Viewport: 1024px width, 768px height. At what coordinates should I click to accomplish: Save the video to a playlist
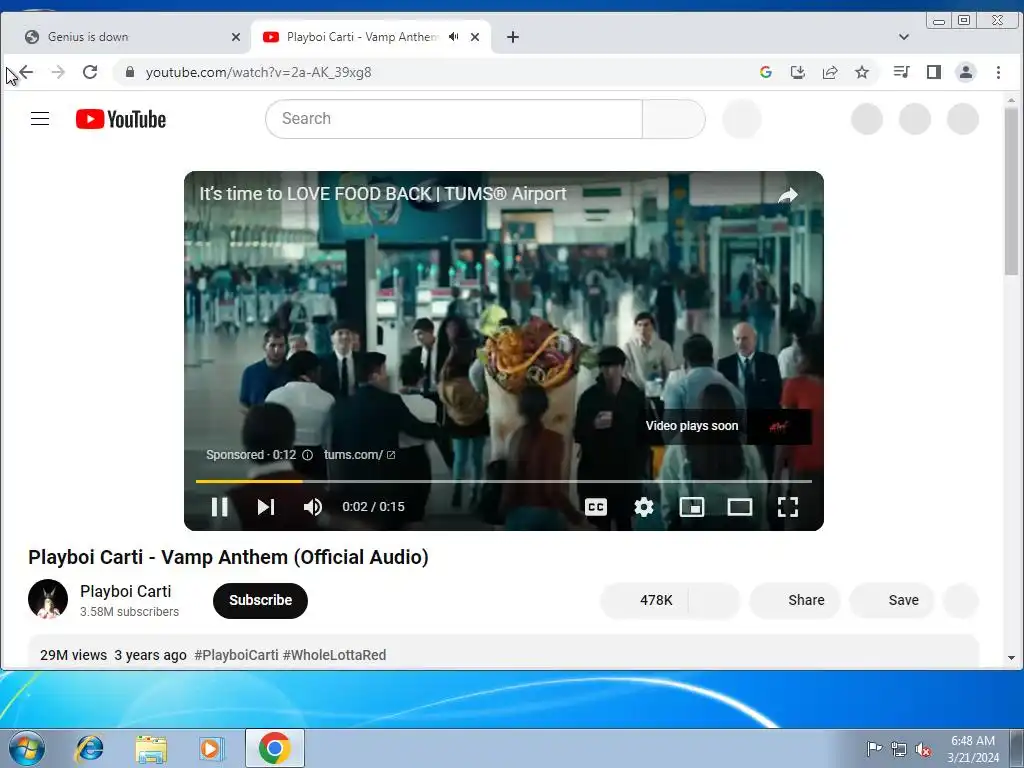[891, 600]
